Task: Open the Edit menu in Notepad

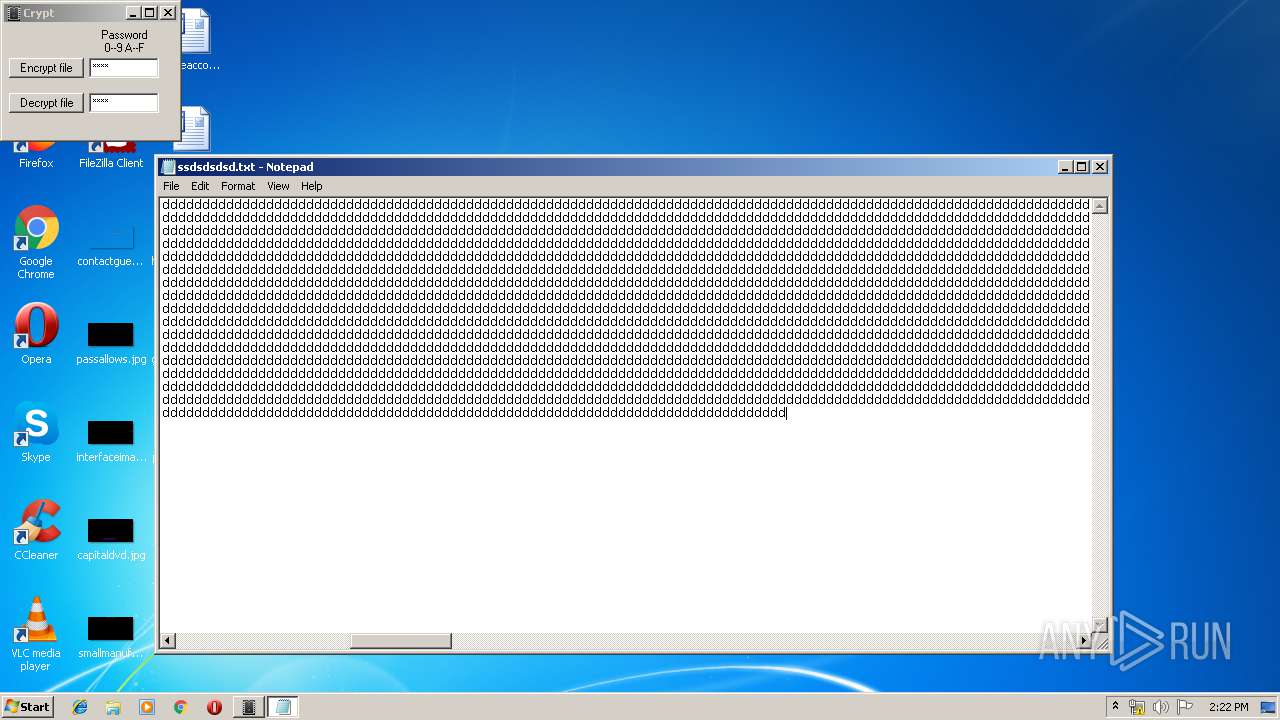Action: tap(200, 186)
